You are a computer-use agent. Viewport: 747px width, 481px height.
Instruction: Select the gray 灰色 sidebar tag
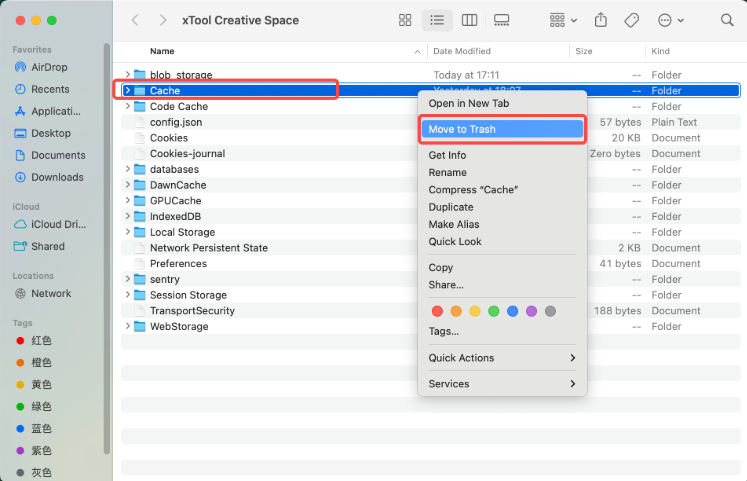(x=33, y=471)
